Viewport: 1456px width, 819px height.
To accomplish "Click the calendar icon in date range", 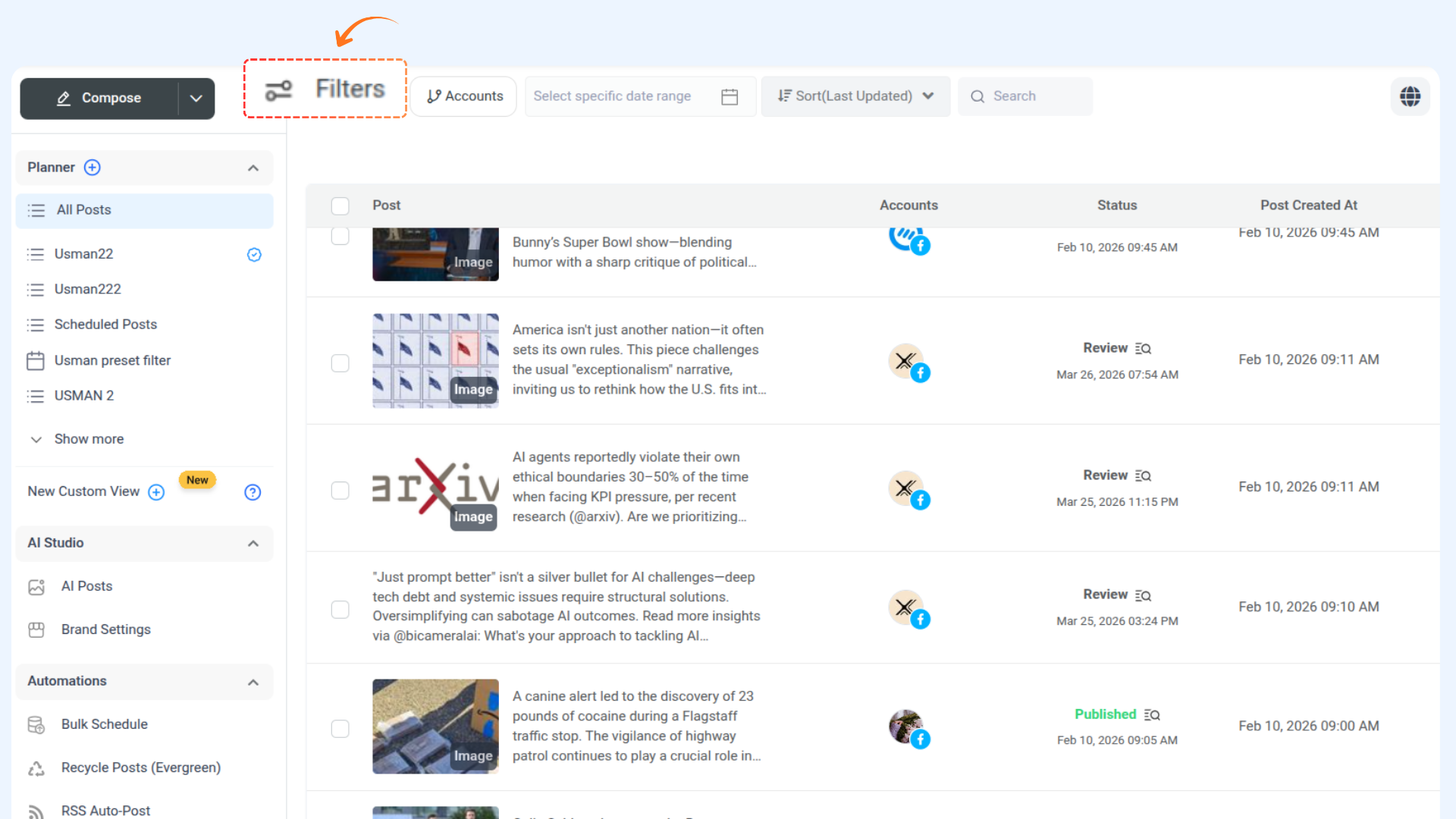I will tap(730, 97).
